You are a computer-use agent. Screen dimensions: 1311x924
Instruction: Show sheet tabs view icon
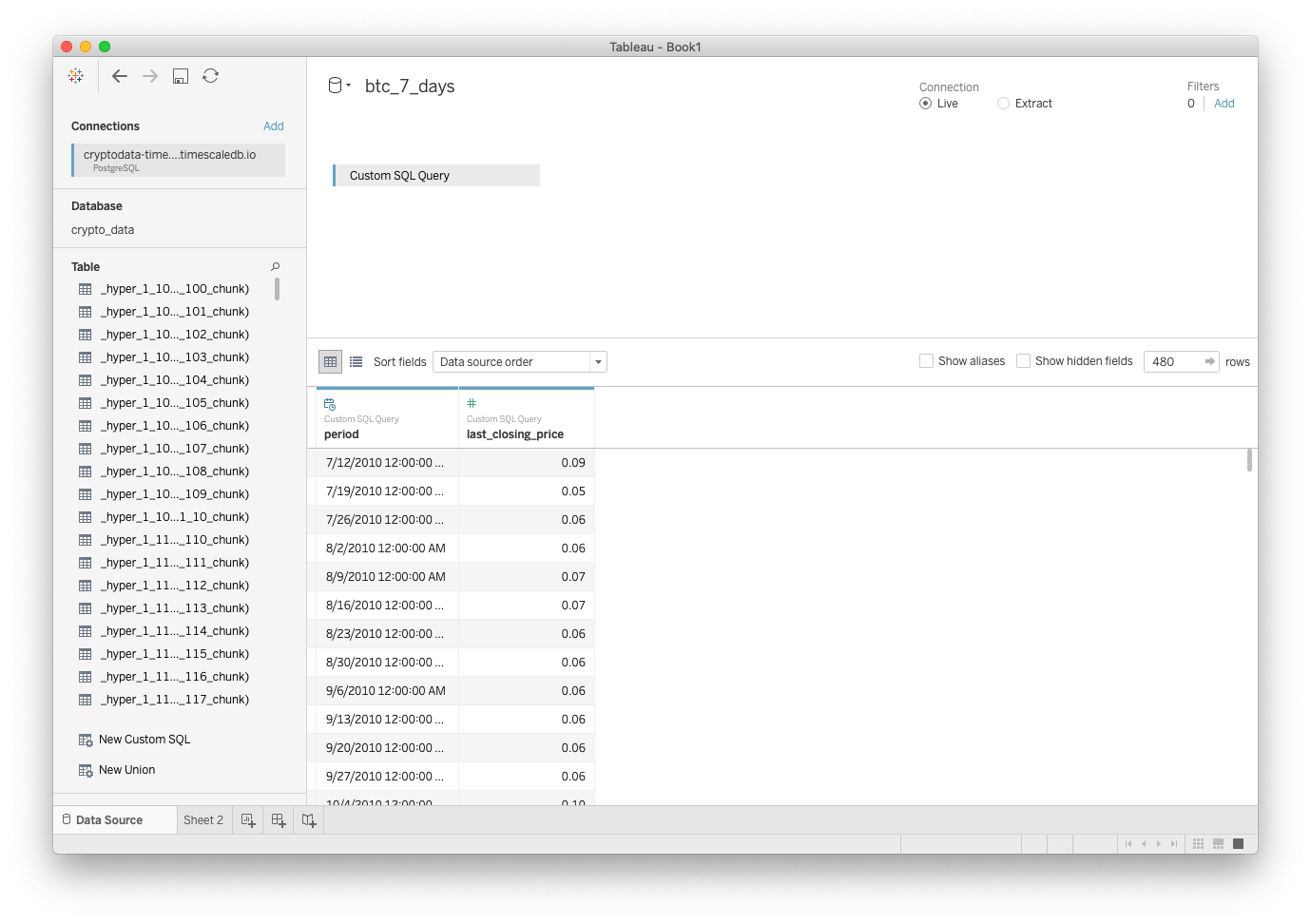tap(1238, 844)
